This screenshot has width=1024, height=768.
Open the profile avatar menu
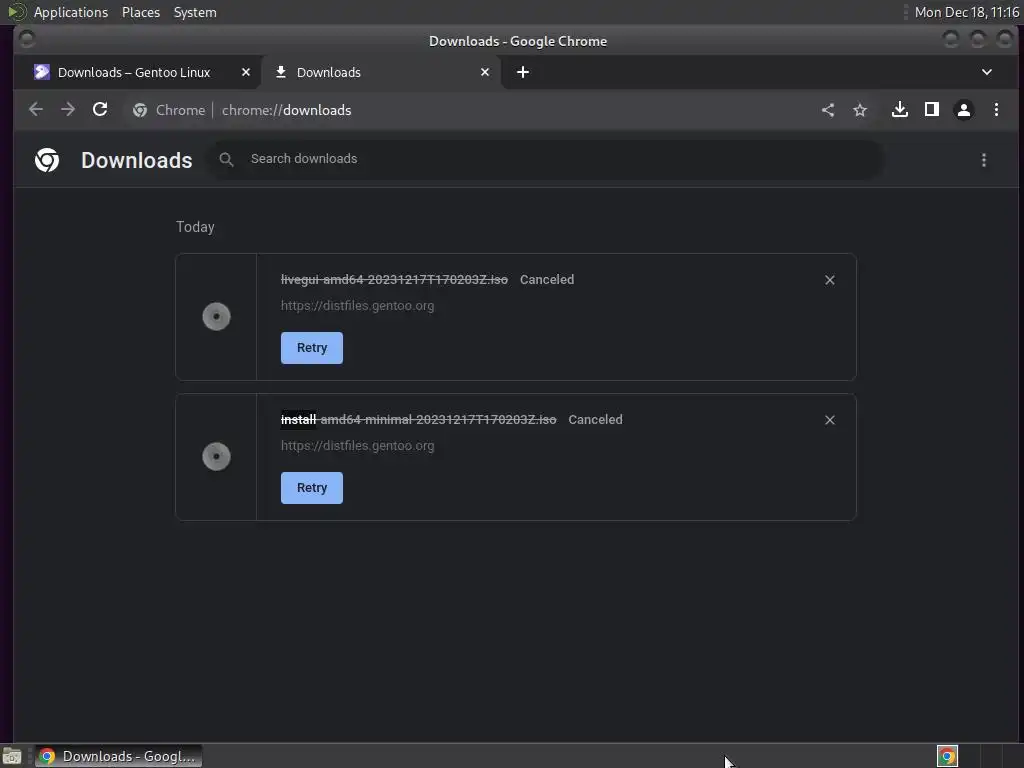point(964,110)
